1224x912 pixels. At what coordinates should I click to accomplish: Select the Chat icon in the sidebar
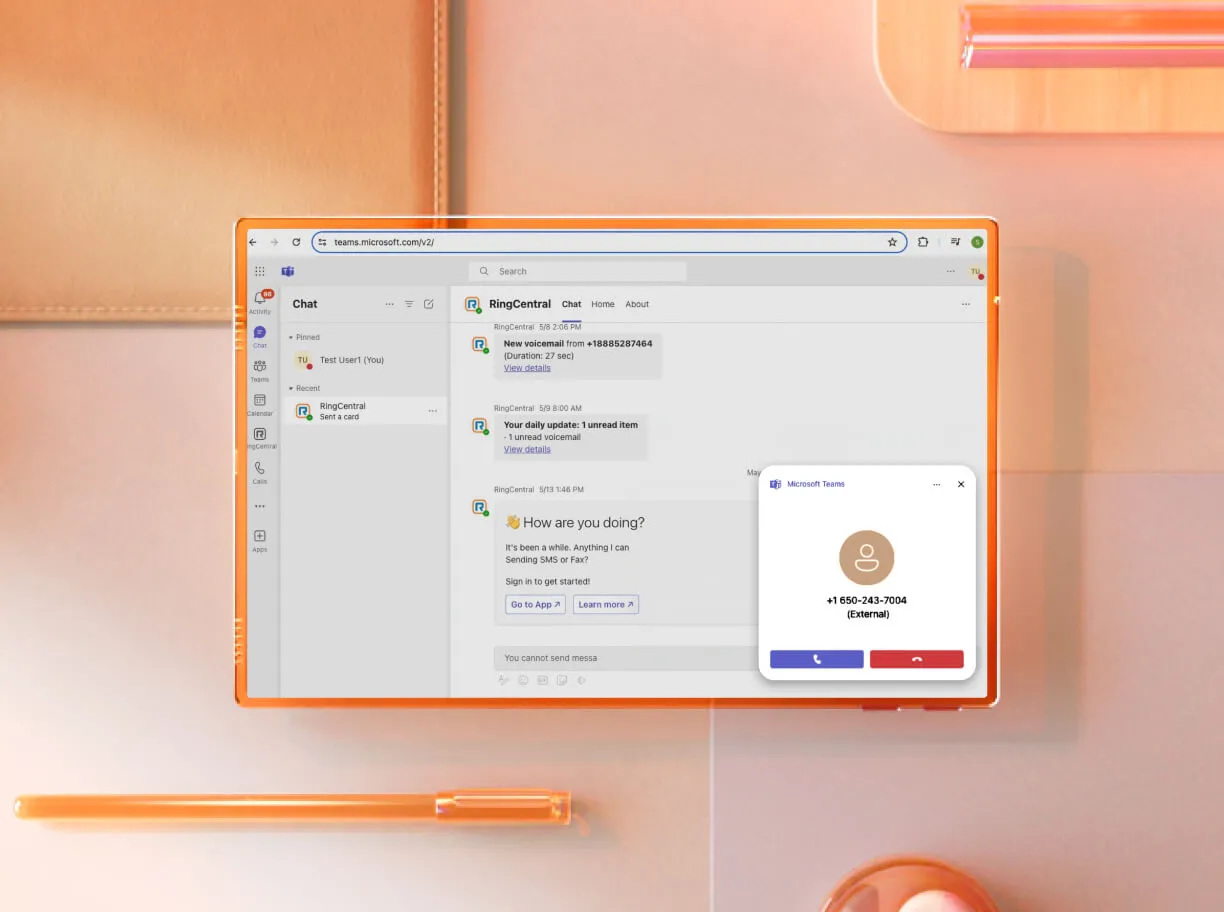pyautogui.click(x=259, y=334)
